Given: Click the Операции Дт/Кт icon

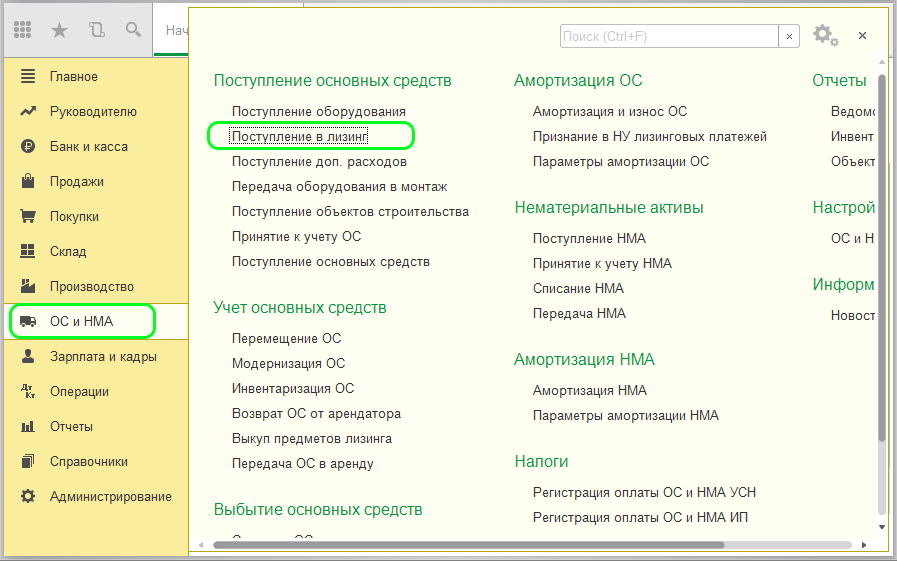Looking at the screenshot, I should tap(27, 391).
